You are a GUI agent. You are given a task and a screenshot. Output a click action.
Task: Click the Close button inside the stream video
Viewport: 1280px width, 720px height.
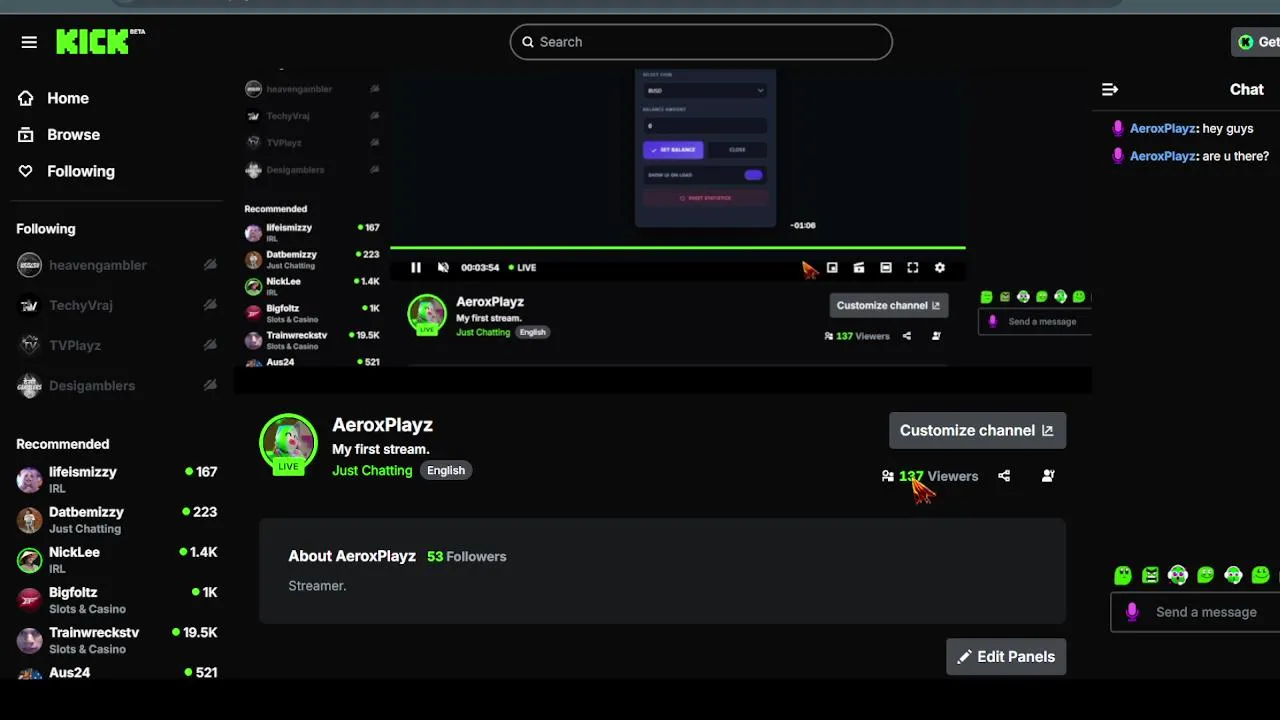pos(737,150)
